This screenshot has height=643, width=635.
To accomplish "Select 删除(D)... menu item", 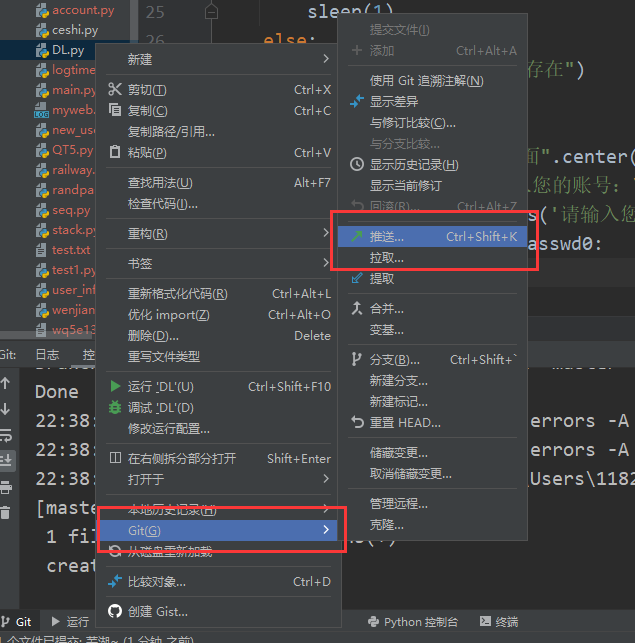I will 218,335.
